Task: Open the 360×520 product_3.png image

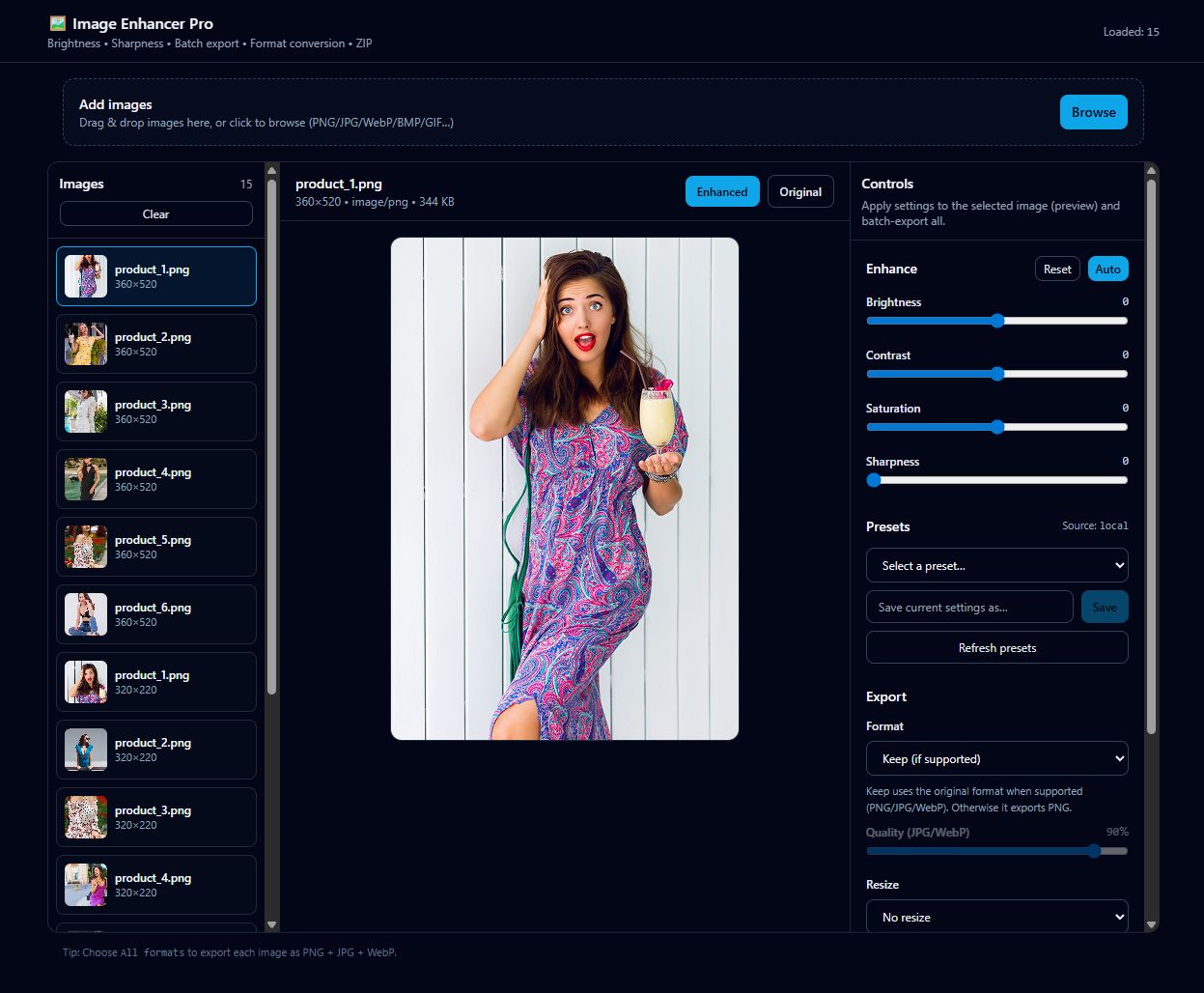Action: click(x=156, y=411)
